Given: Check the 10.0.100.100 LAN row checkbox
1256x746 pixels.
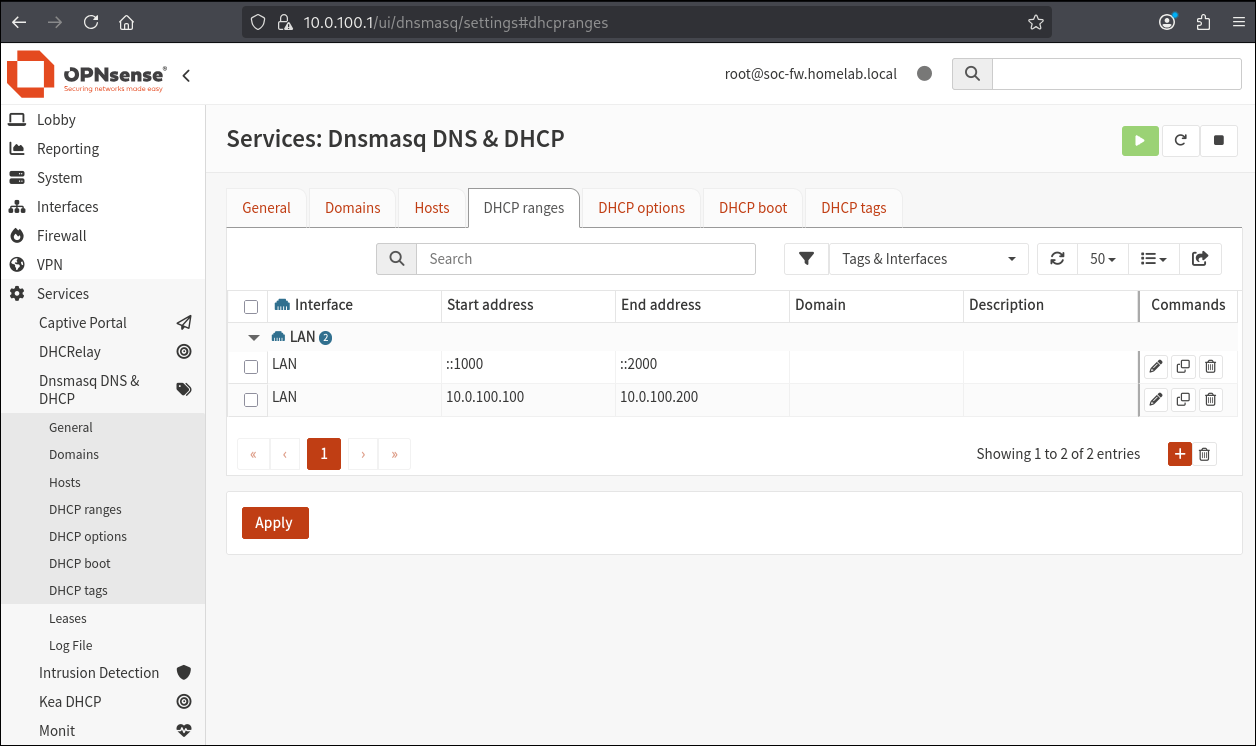Looking at the screenshot, I should (x=251, y=400).
